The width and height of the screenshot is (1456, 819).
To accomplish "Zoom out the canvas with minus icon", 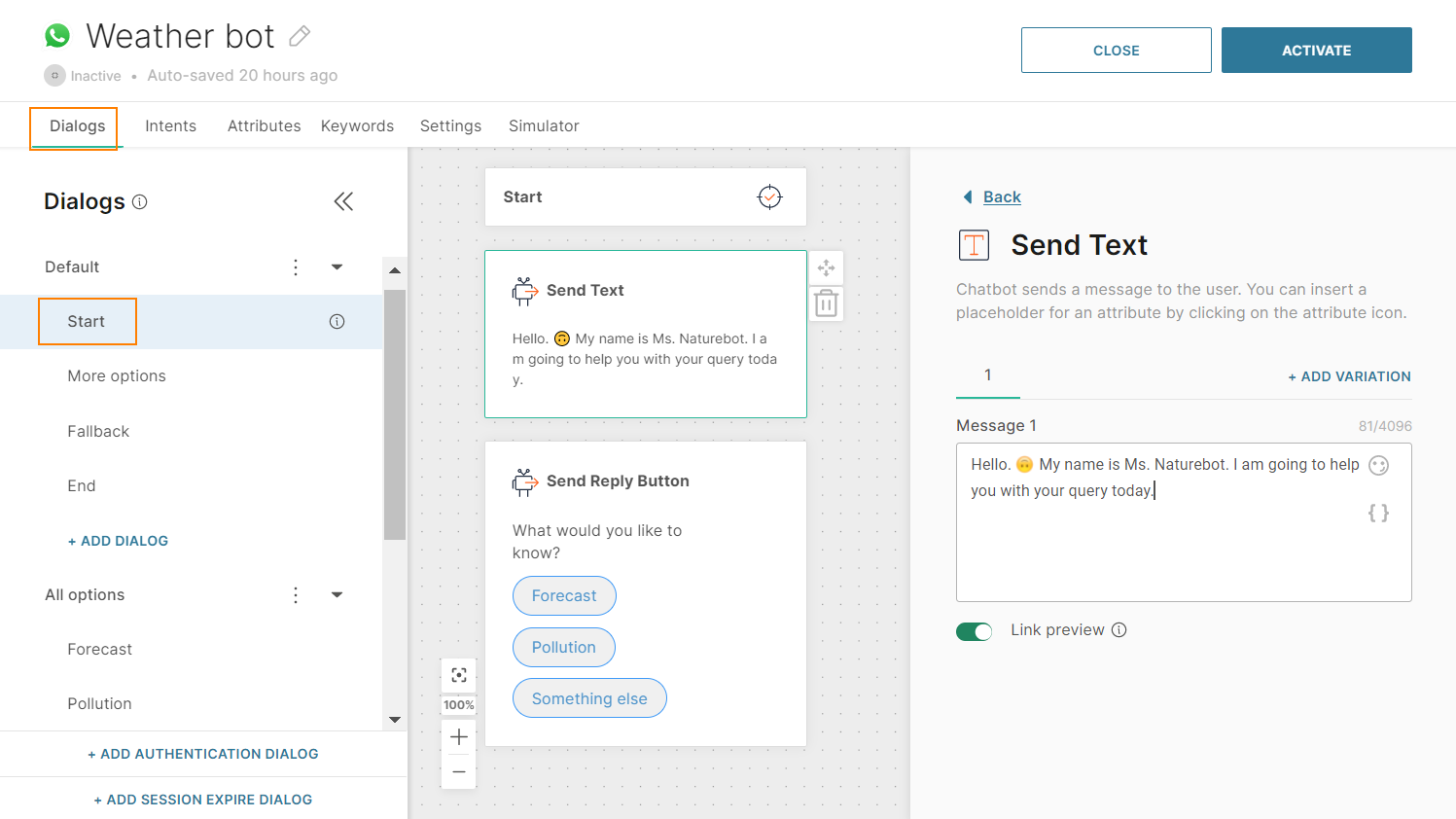I will 459,772.
